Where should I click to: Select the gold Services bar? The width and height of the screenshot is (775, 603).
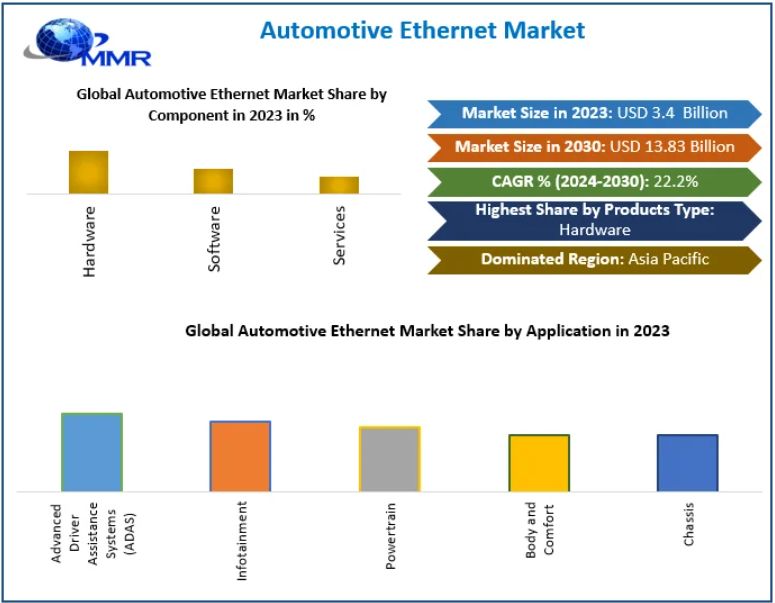[x=339, y=185]
